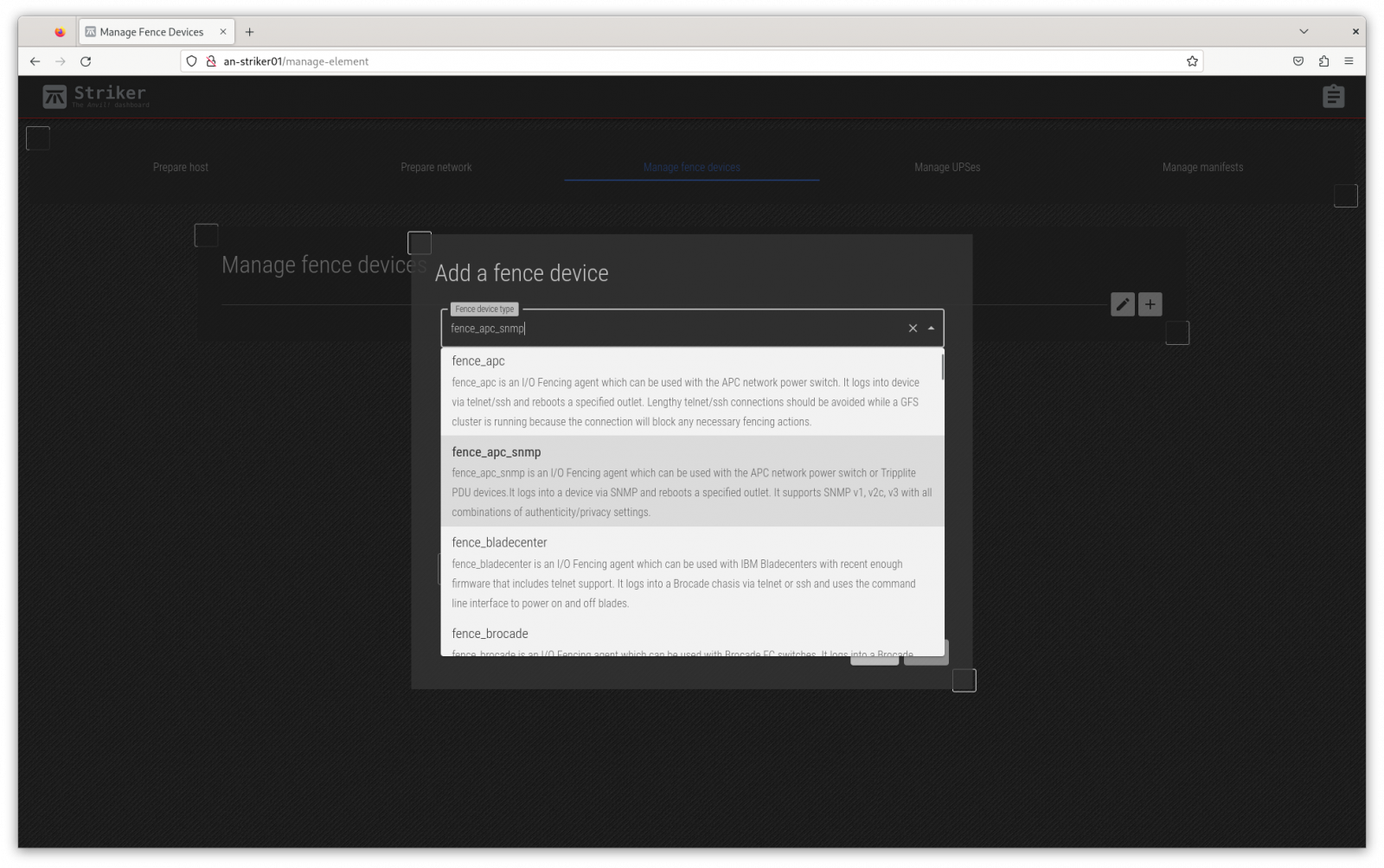Go to the Prepare network tab
This screenshot has width=1384, height=868.
(x=436, y=167)
